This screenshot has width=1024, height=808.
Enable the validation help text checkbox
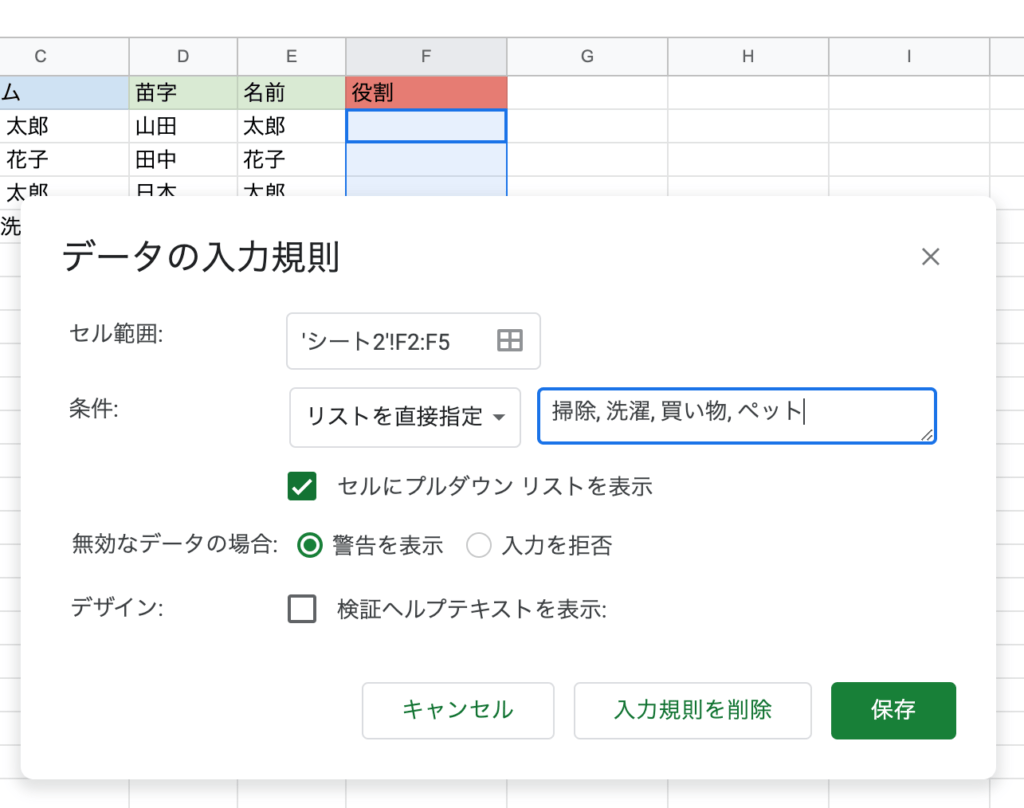point(302,609)
